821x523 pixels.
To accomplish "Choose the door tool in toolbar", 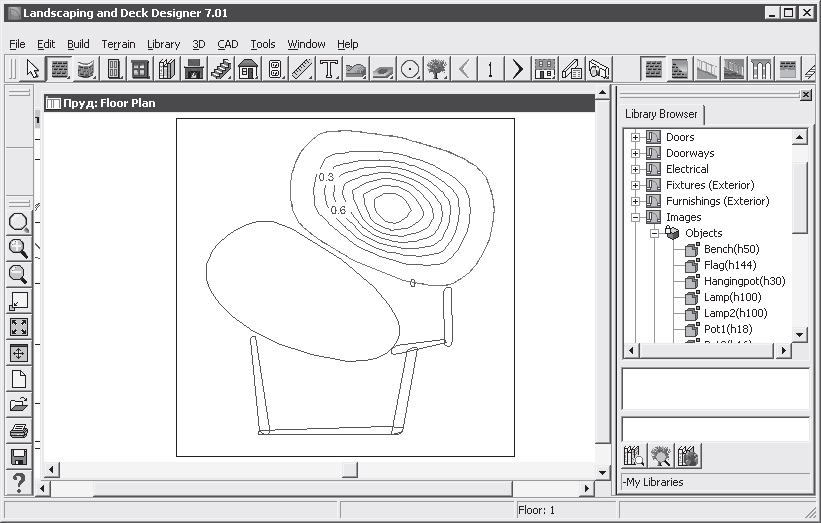I will click(114, 69).
